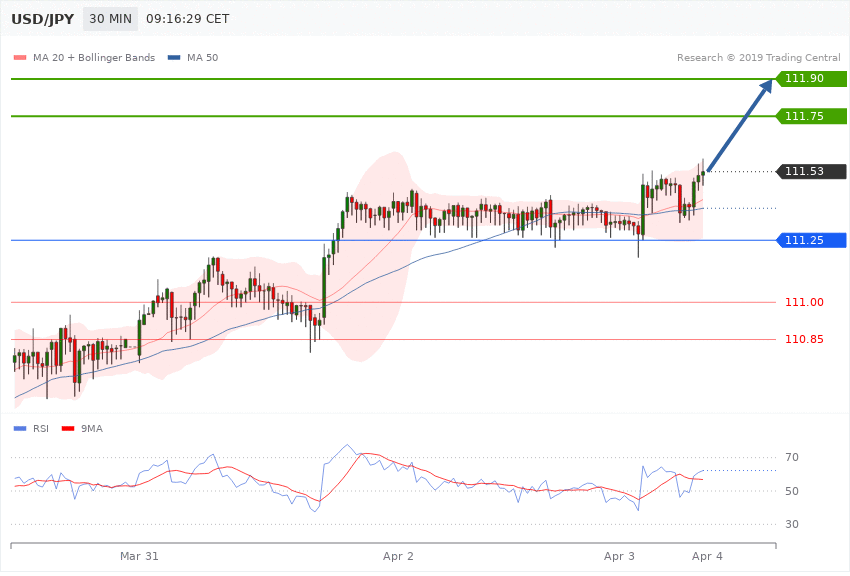Click the RSI legend color swatch
The image size is (850, 576).
pyautogui.click(x=20, y=429)
